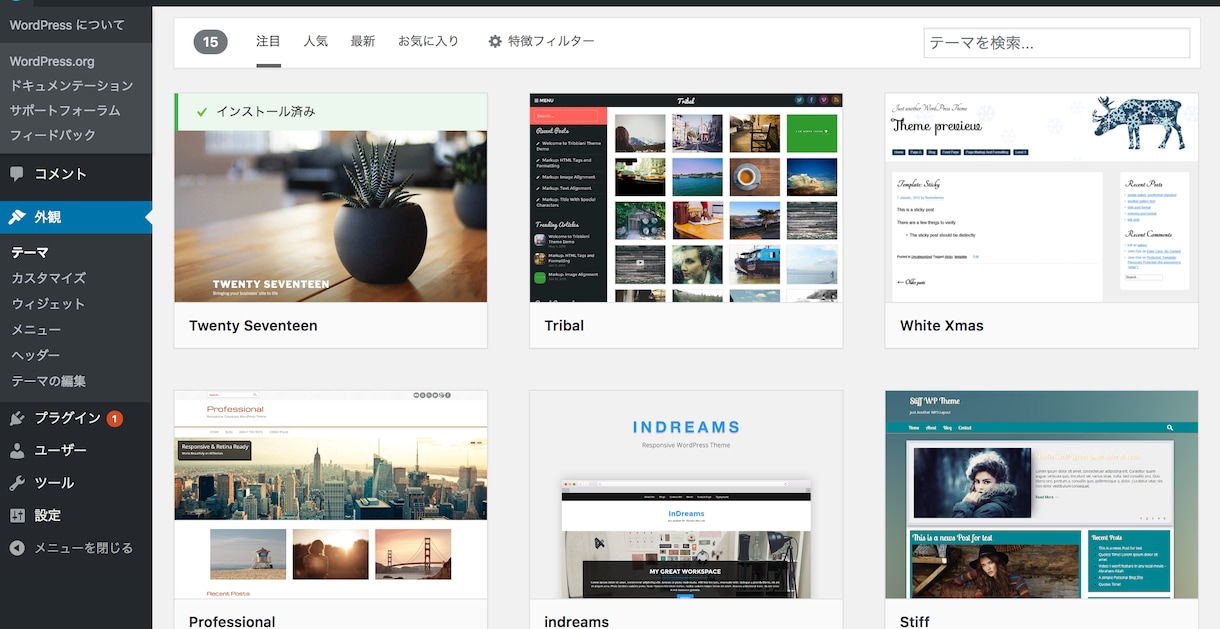1220x629 pixels.
Task: Open the コメント menu speech-bubble icon
Action: (17, 173)
